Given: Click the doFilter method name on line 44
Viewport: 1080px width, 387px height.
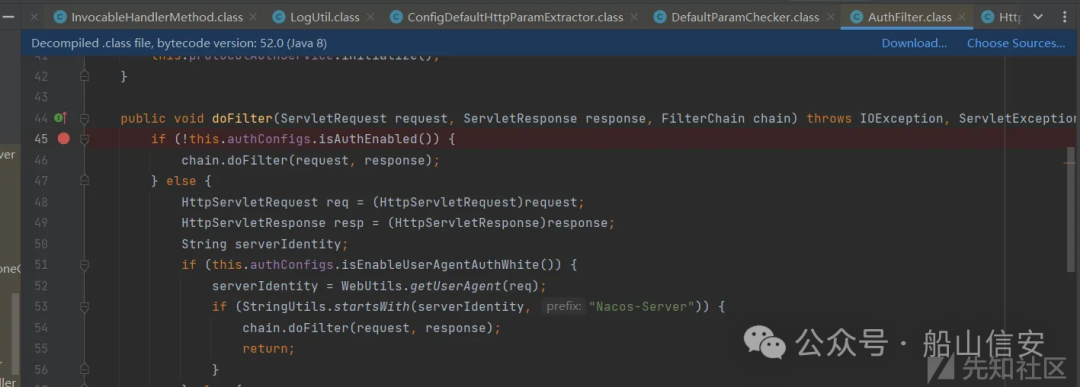Looking at the screenshot, I should tap(242, 118).
